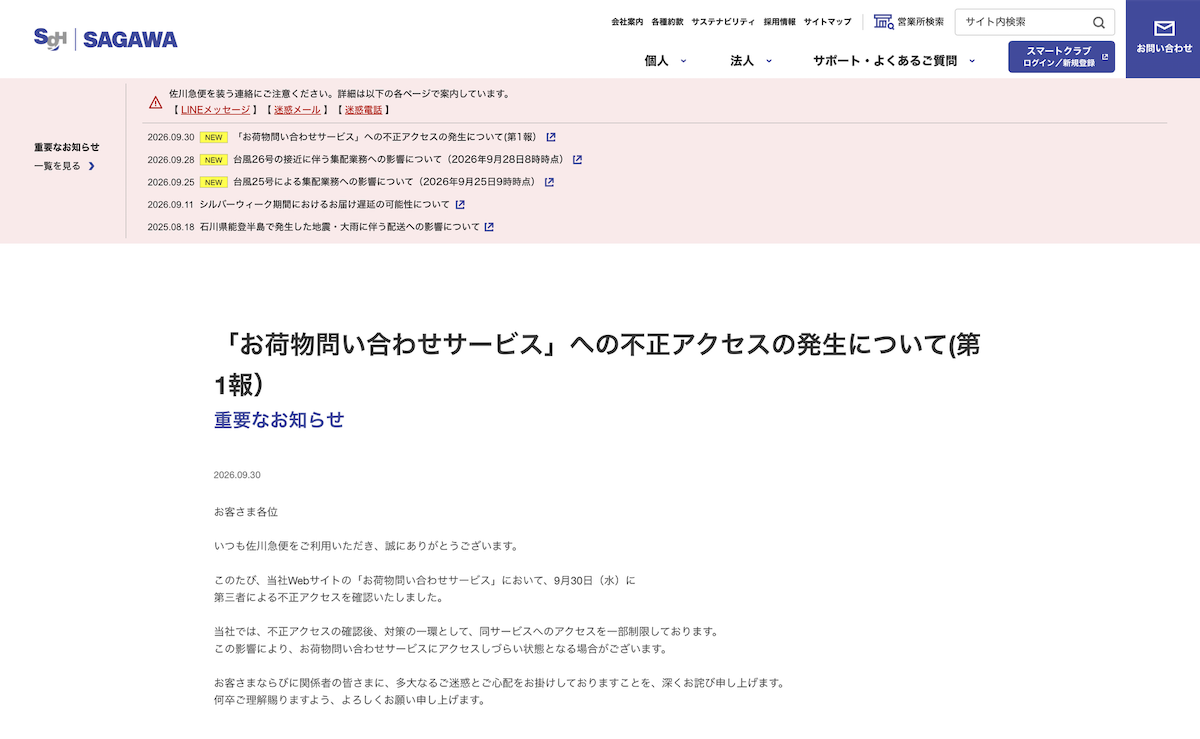Click the date 2025.08.18 in notices
The width and height of the screenshot is (1200, 739).
pos(170,227)
